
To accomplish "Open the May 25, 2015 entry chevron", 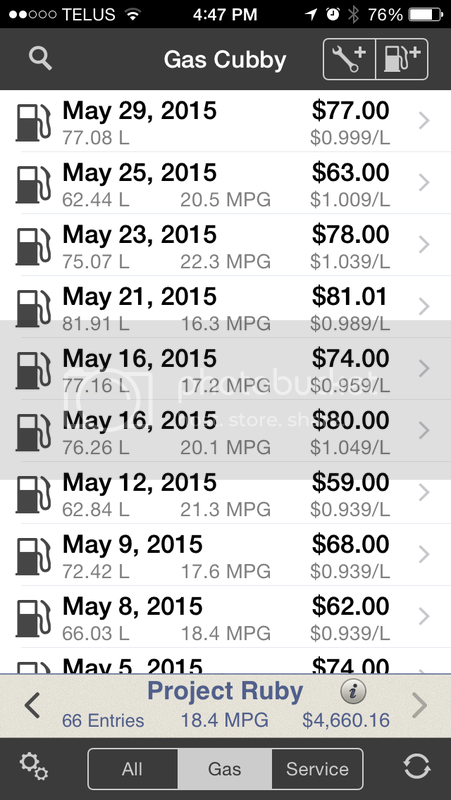I will point(424,183).
